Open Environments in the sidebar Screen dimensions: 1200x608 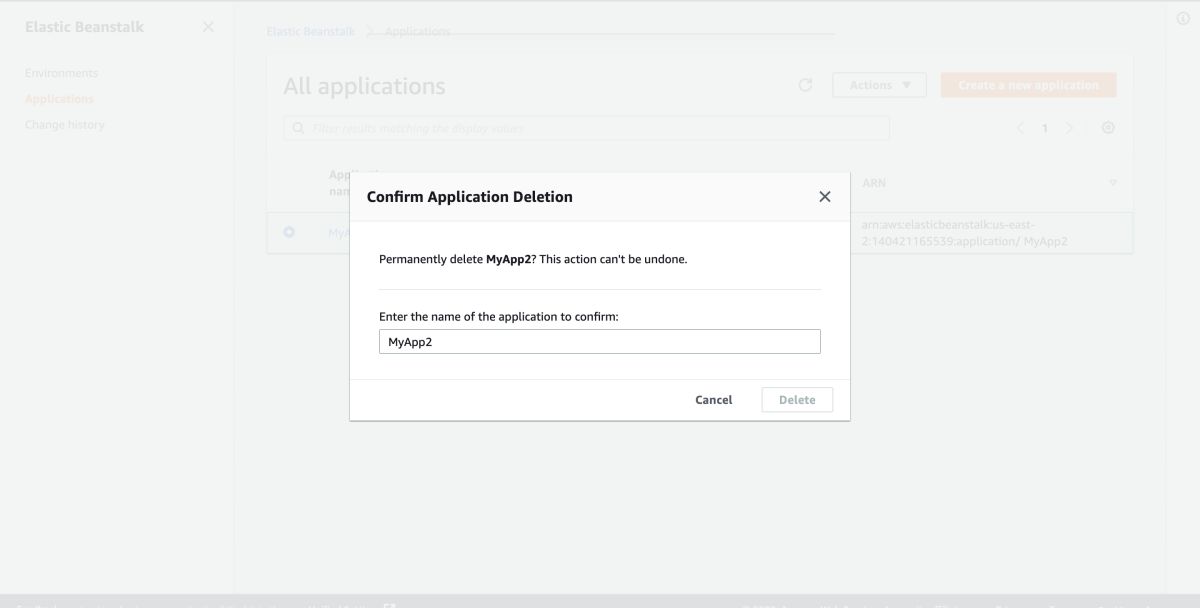[62, 73]
